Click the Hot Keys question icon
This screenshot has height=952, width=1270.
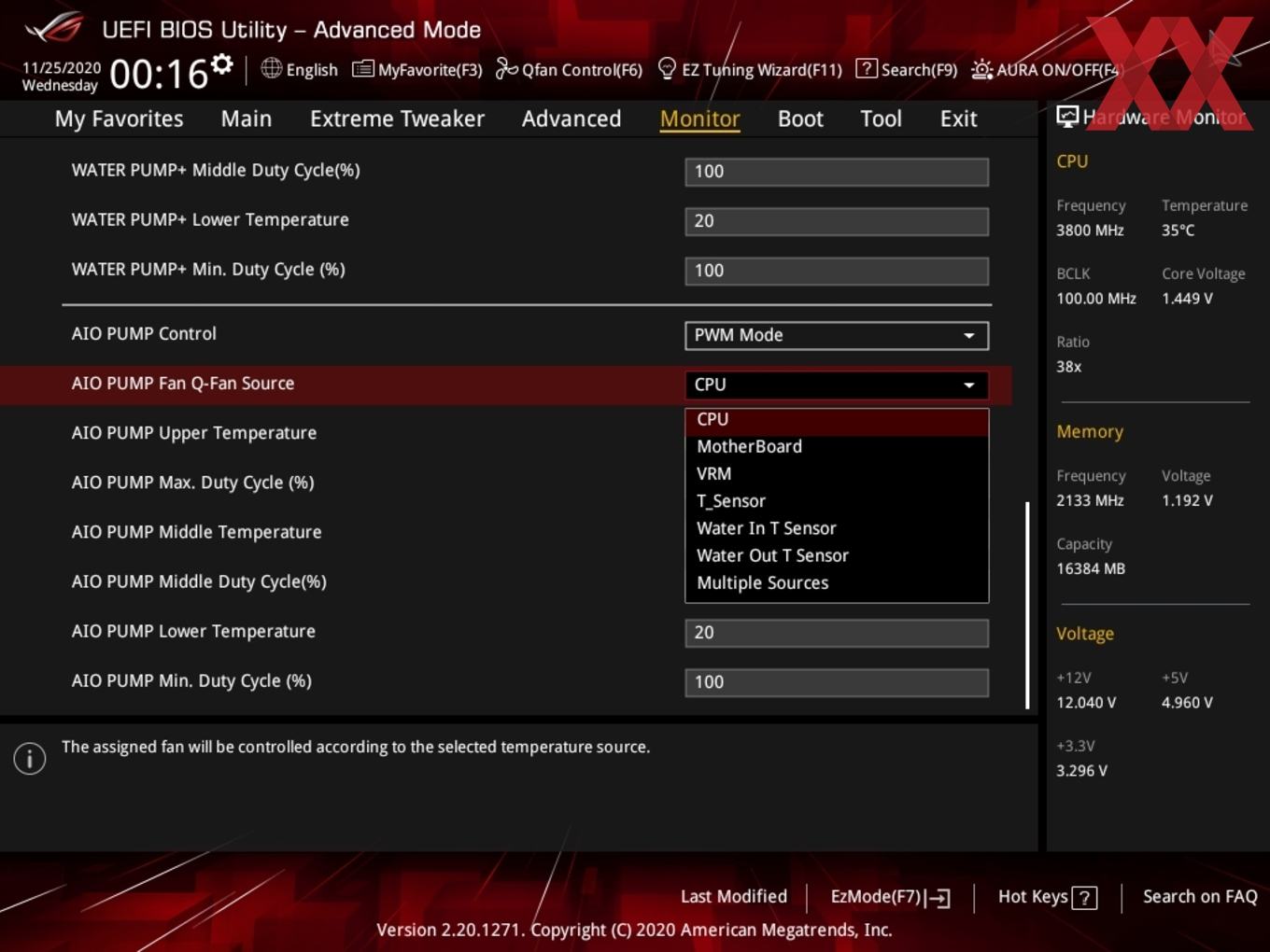pyautogui.click(x=1084, y=898)
